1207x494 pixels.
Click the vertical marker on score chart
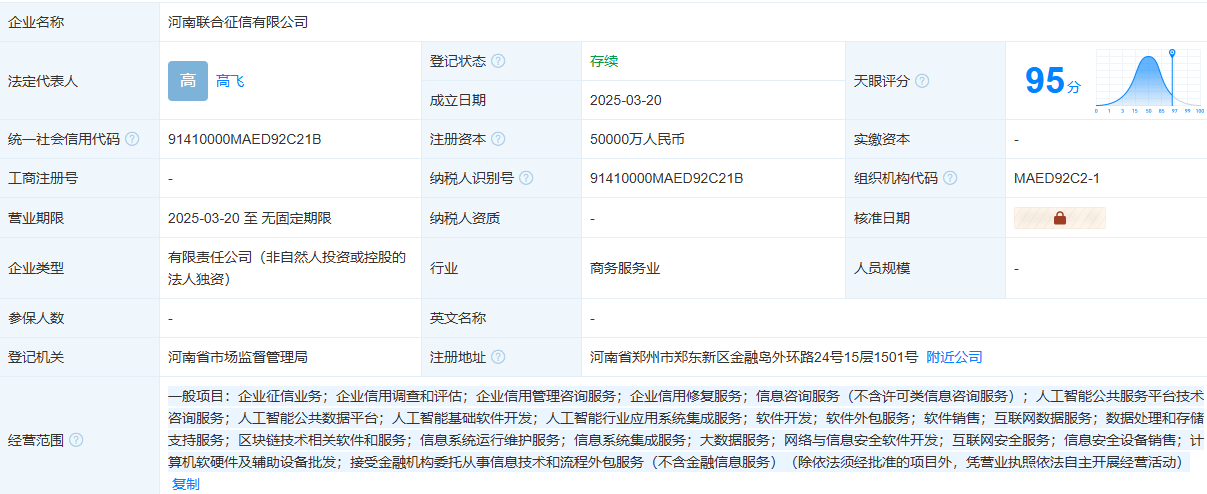point(1172,78)
